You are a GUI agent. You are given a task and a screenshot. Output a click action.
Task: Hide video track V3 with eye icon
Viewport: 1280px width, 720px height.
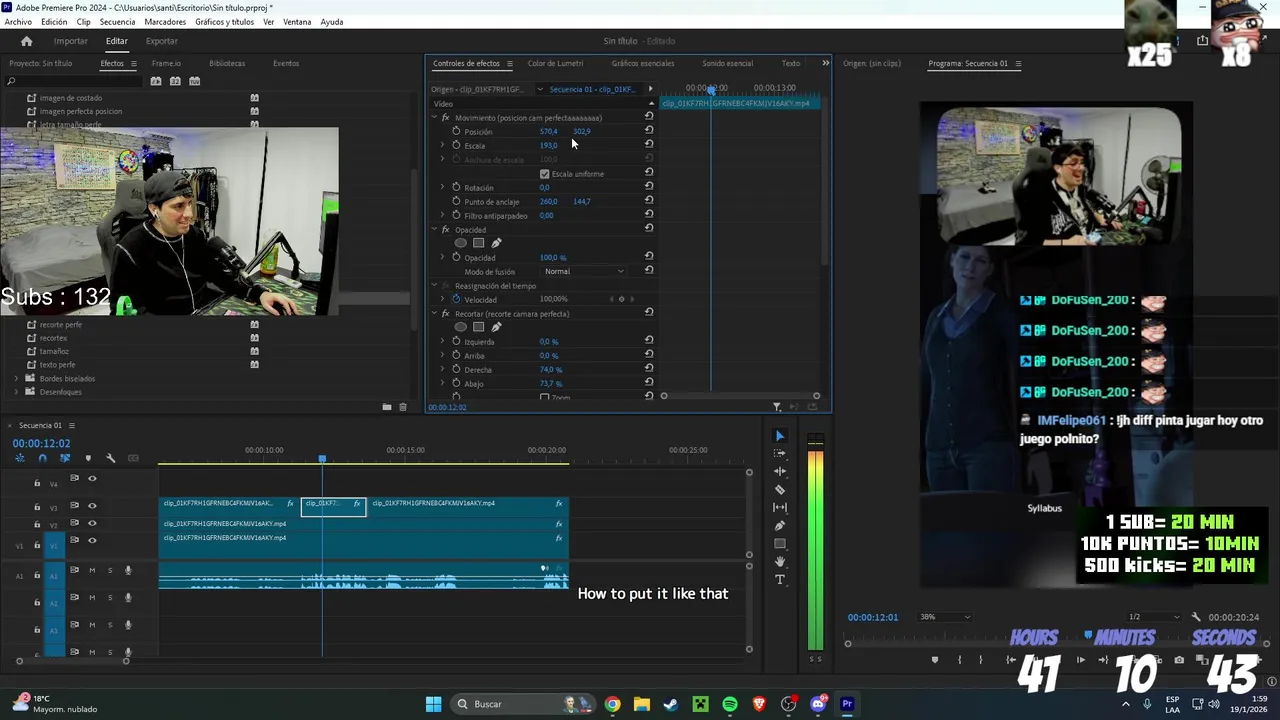pos(92,506)
